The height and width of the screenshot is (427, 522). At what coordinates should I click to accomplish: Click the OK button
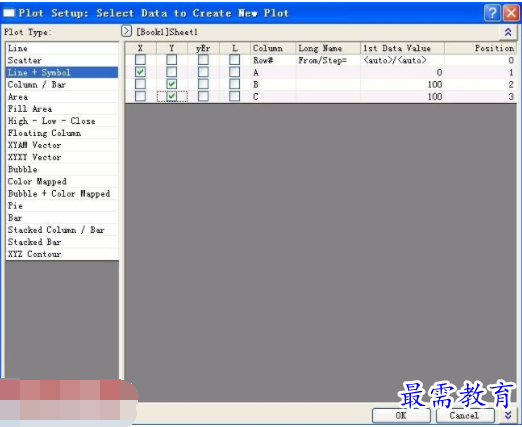pyautogui.click(x=401, y=415)
